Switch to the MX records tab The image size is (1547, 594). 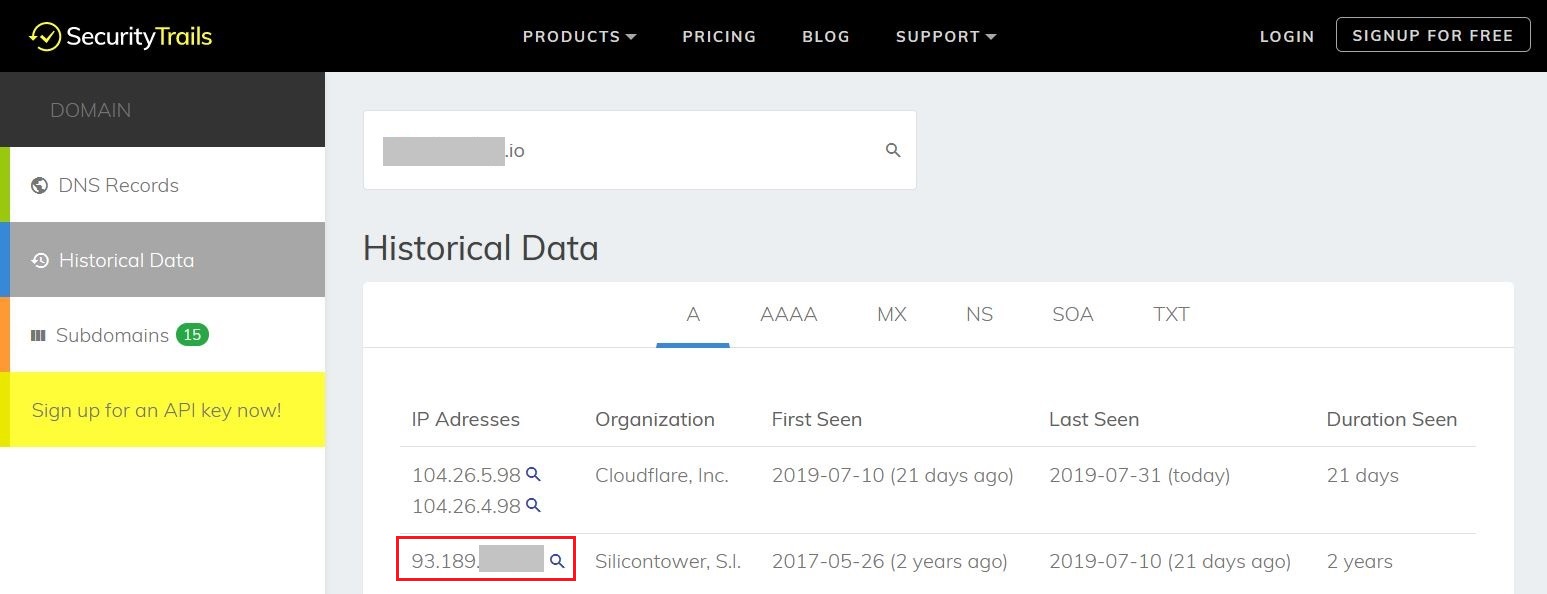click(891, 314)
